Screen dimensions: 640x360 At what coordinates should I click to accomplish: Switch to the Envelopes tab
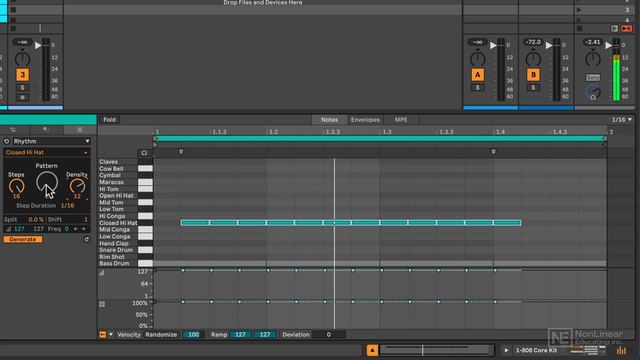click(x=365, y=120)
